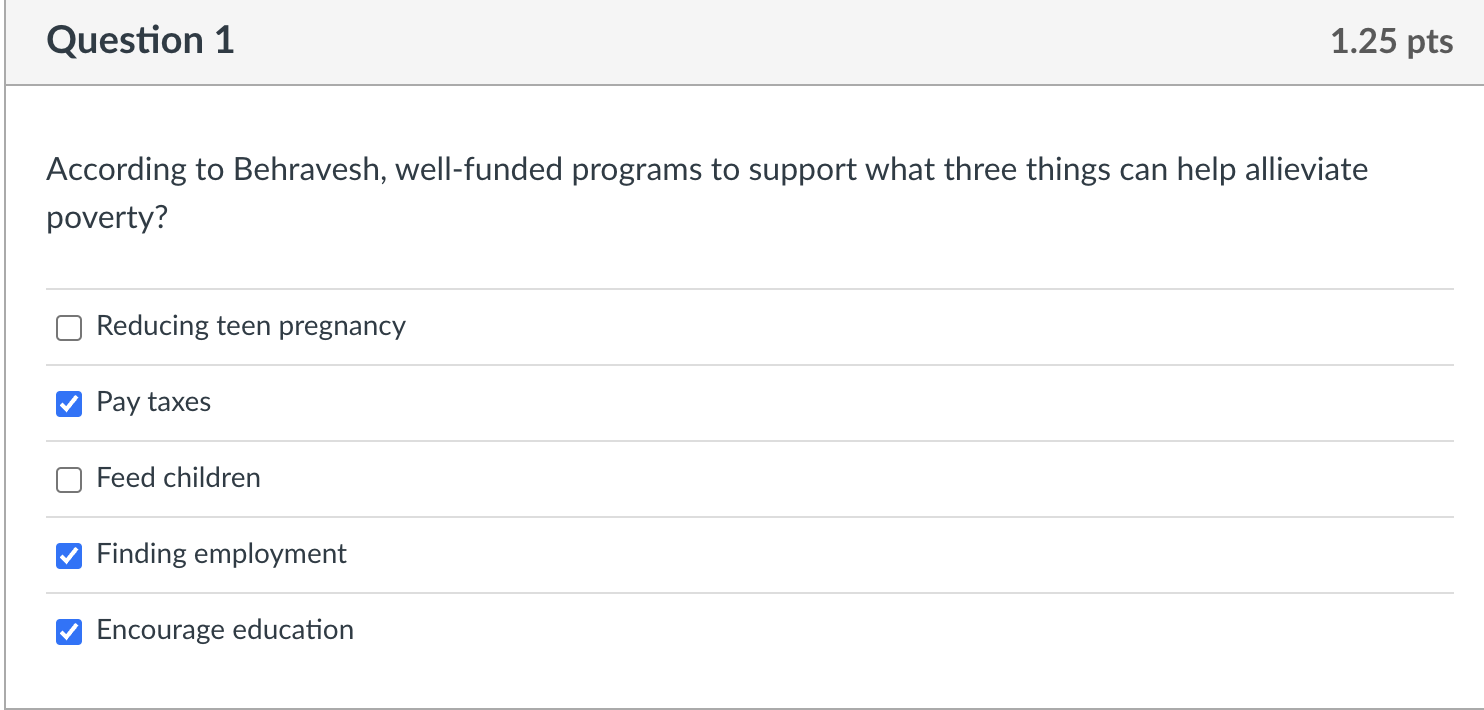Image resolution: width=1484 pixels, height=710 pixels.
Task: Click the divider below the question text
Action: click(742, 290)
